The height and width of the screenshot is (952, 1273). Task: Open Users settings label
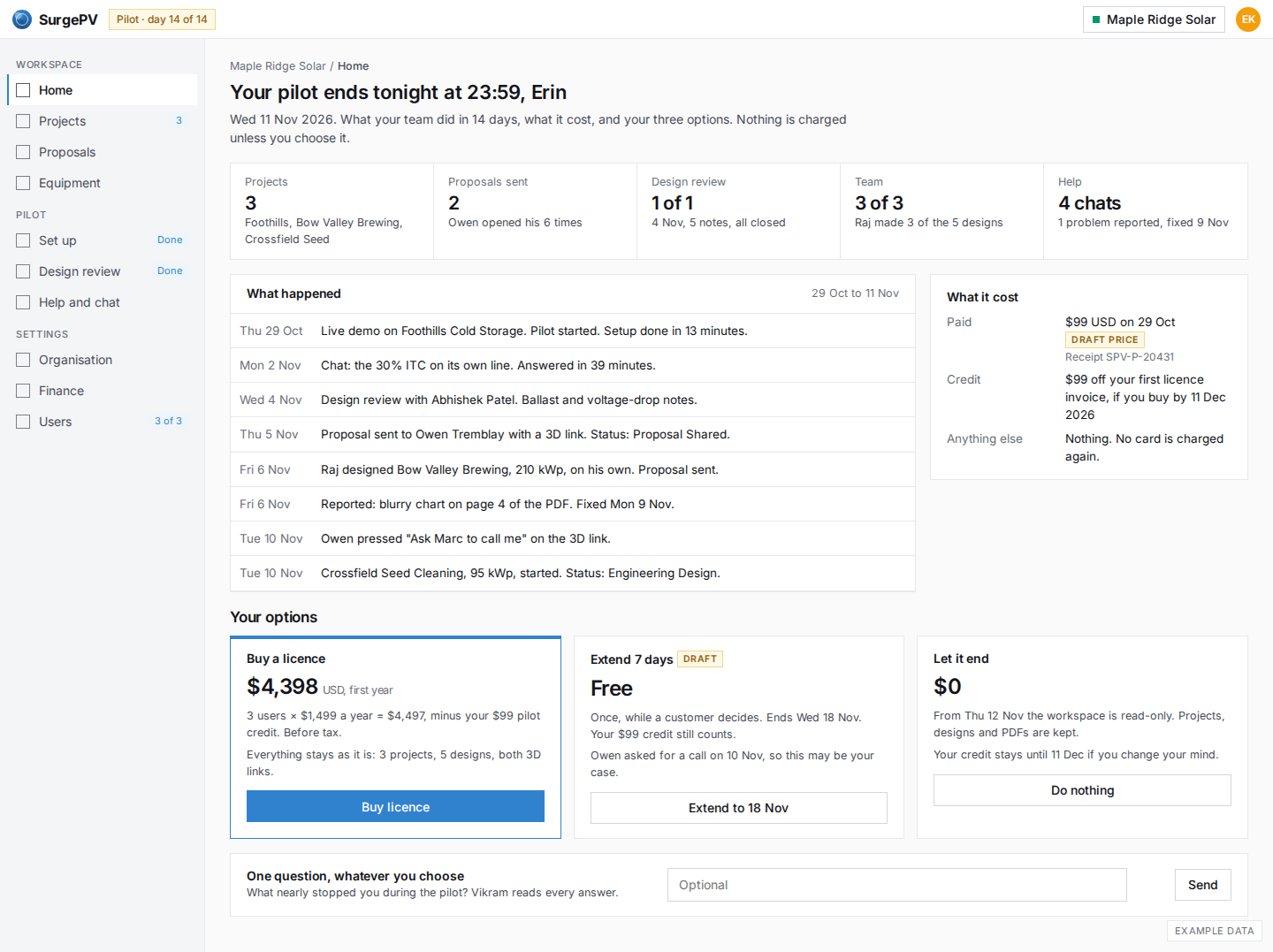click(x=55, y=422)
